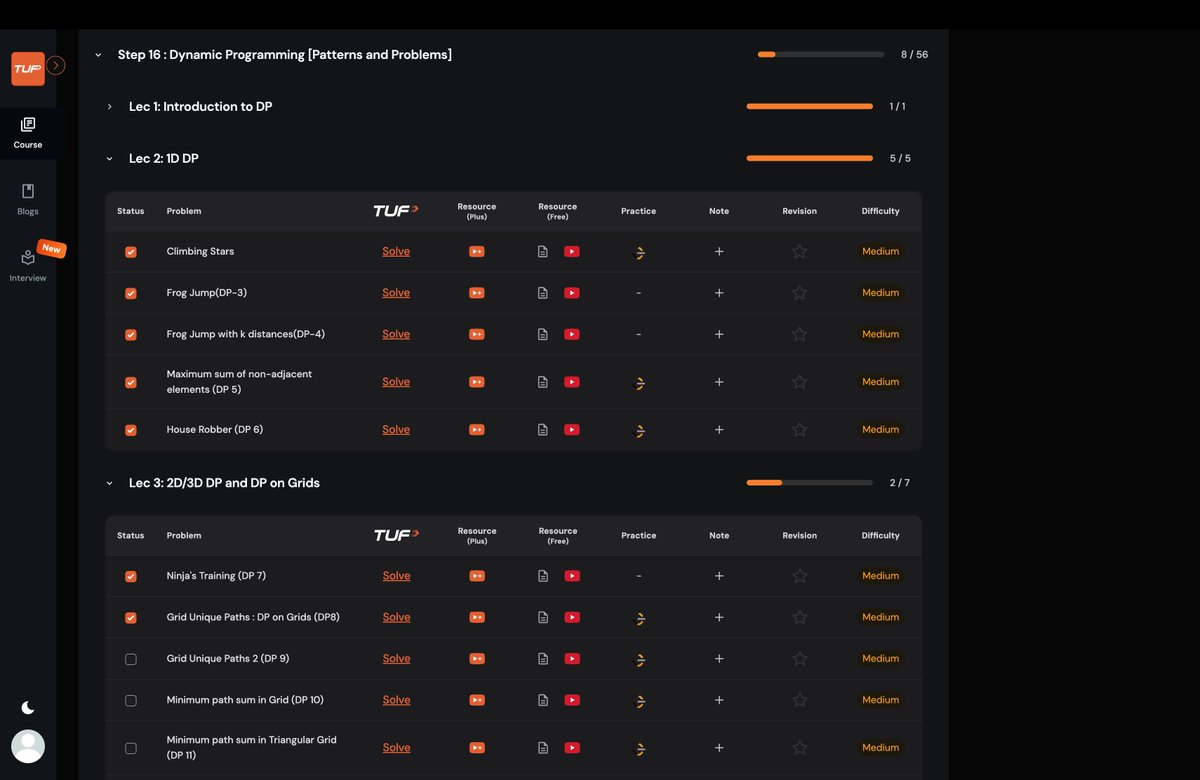1200x780 pixels.
Task: Collapse Lec 2: 1D DP
Action: 110,159
